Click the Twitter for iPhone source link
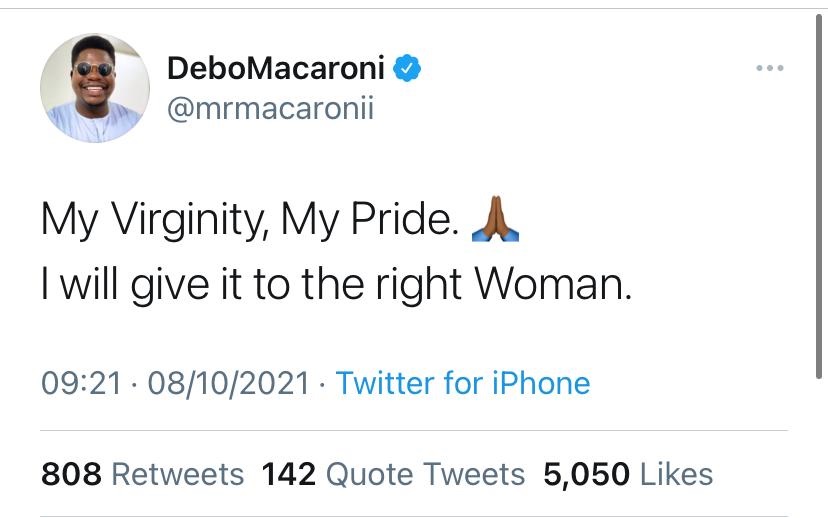Image resolution: width=828 pixels, height=518 pixels. pyautogui.click(x=462, y=383)
